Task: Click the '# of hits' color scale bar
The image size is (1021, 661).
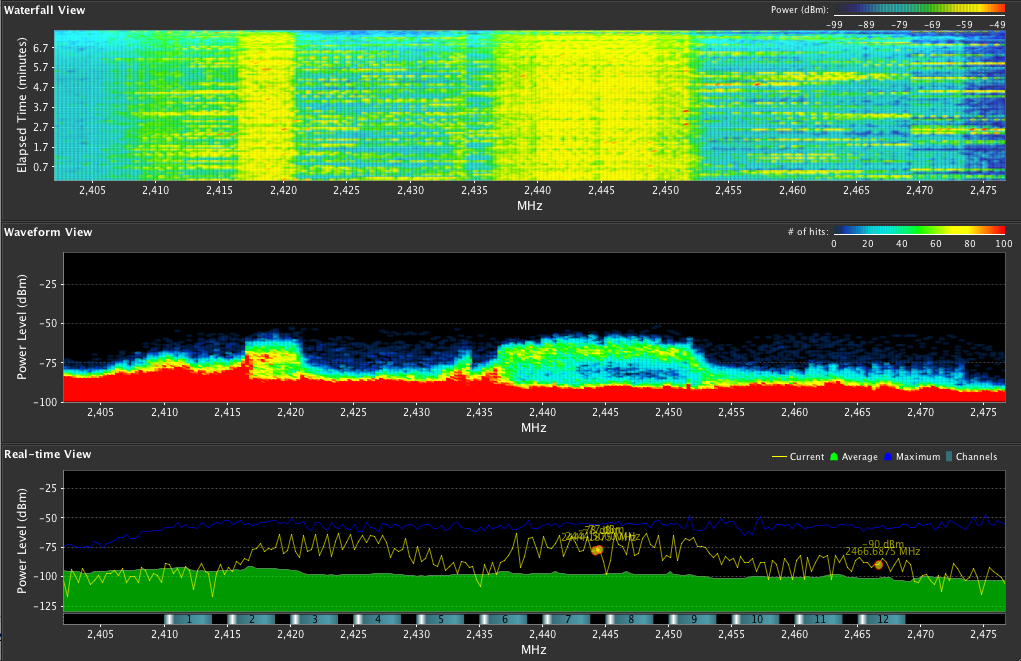Action: point(919,230)
